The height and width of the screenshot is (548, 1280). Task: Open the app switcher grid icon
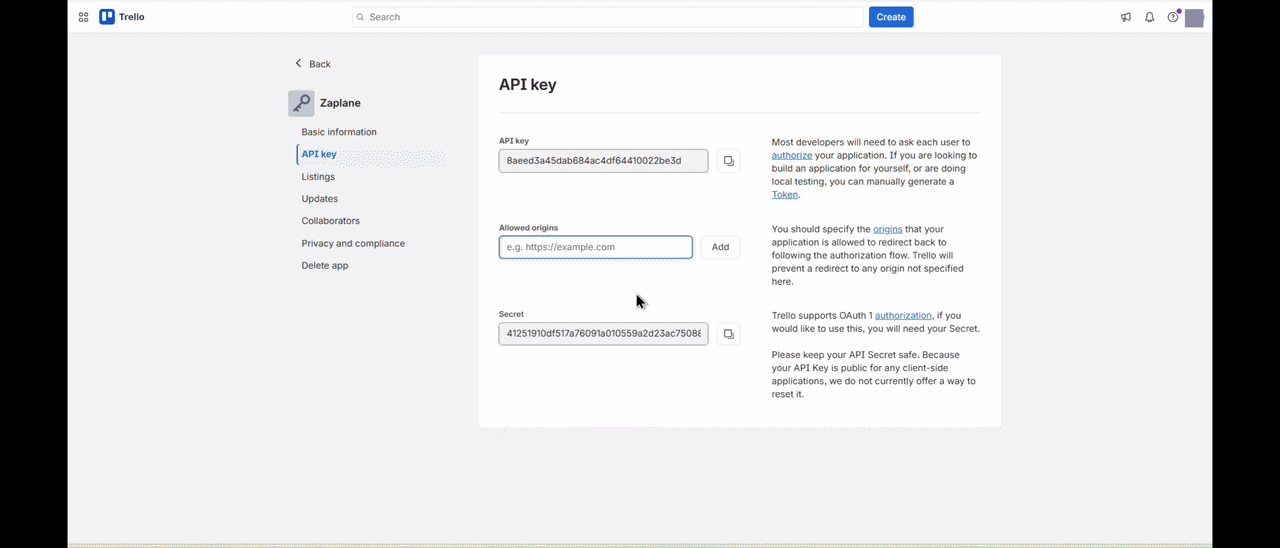click(x=83, y=17)
